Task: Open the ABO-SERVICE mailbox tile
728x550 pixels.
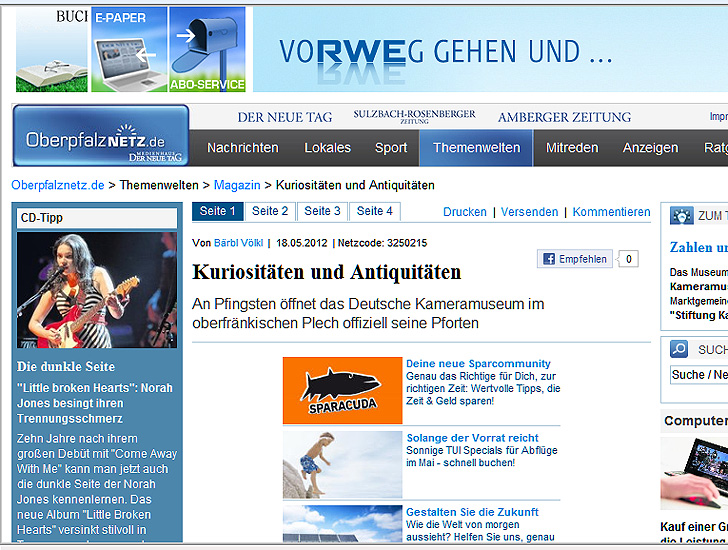Action: [207, 49]
